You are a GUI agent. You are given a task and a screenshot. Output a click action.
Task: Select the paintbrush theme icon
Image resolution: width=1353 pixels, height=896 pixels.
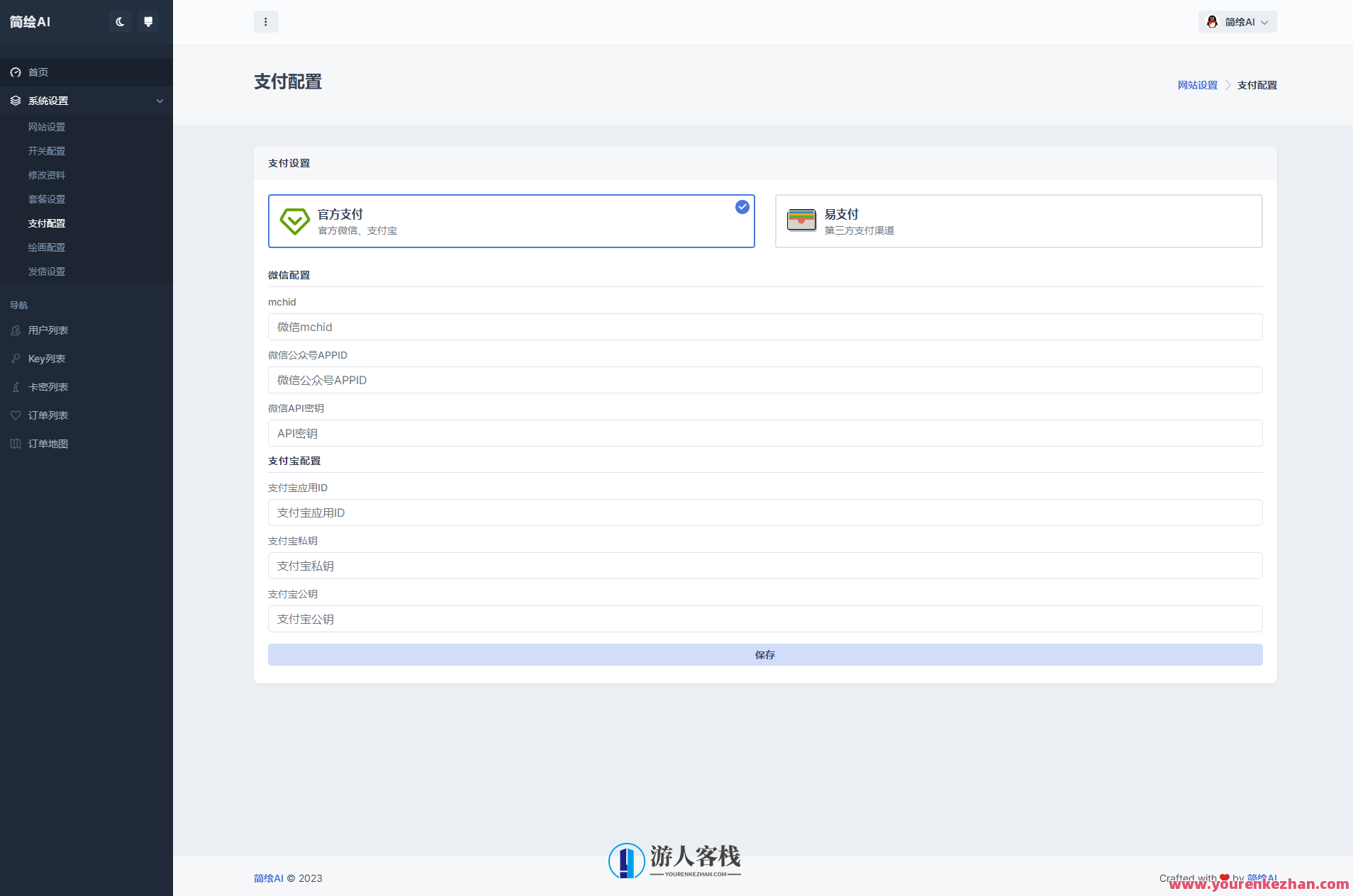click(x=148, y=21)
